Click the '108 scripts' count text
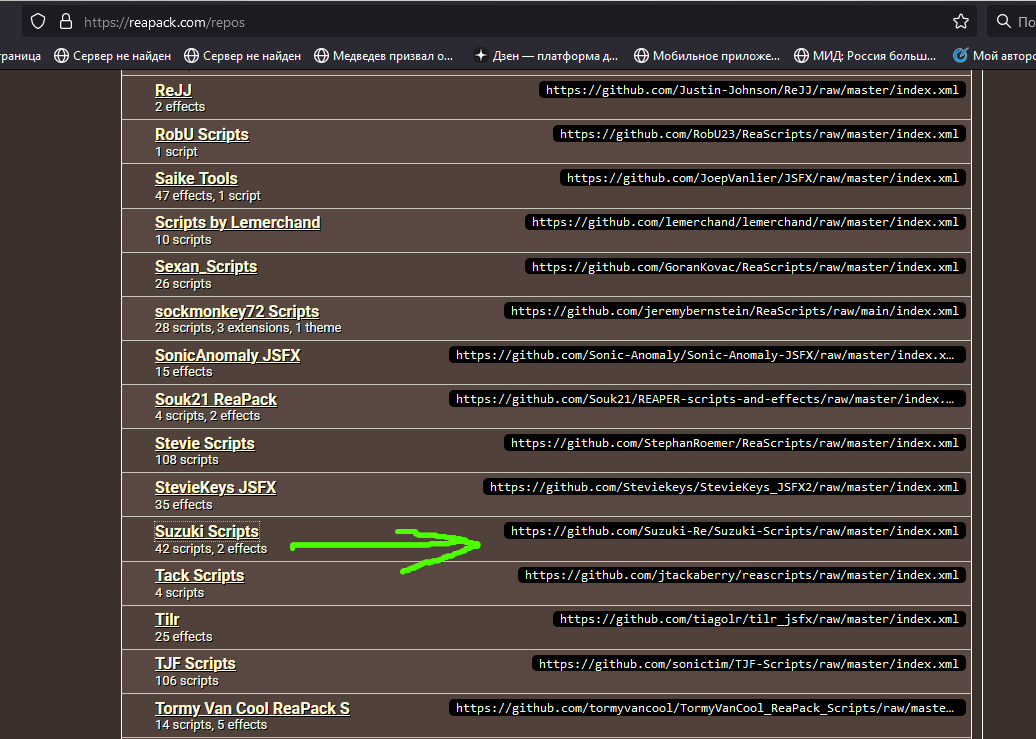Viewport: 1036px width, 739px height. click(186, 460)
